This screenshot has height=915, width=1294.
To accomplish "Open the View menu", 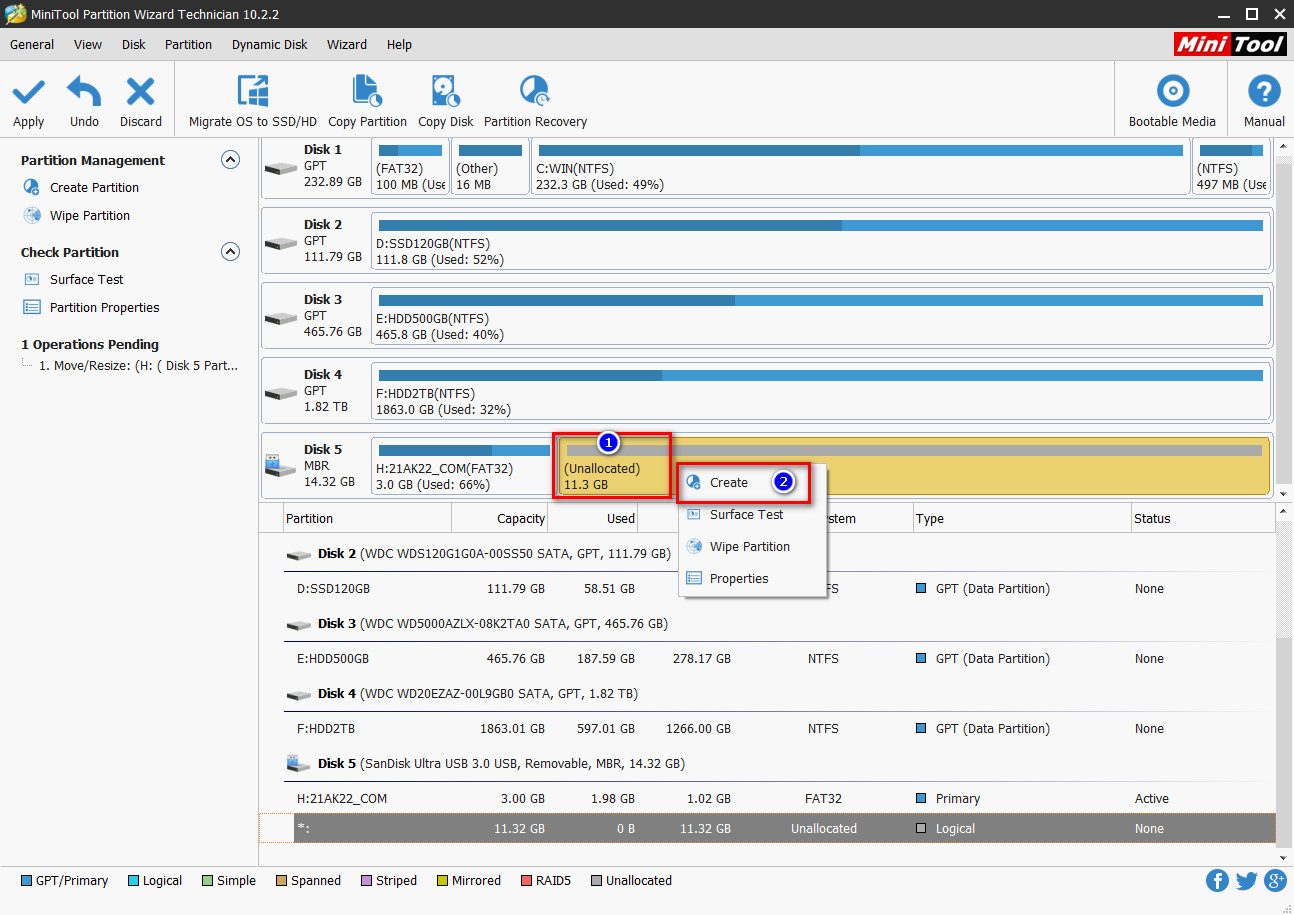I will [88, 44].
